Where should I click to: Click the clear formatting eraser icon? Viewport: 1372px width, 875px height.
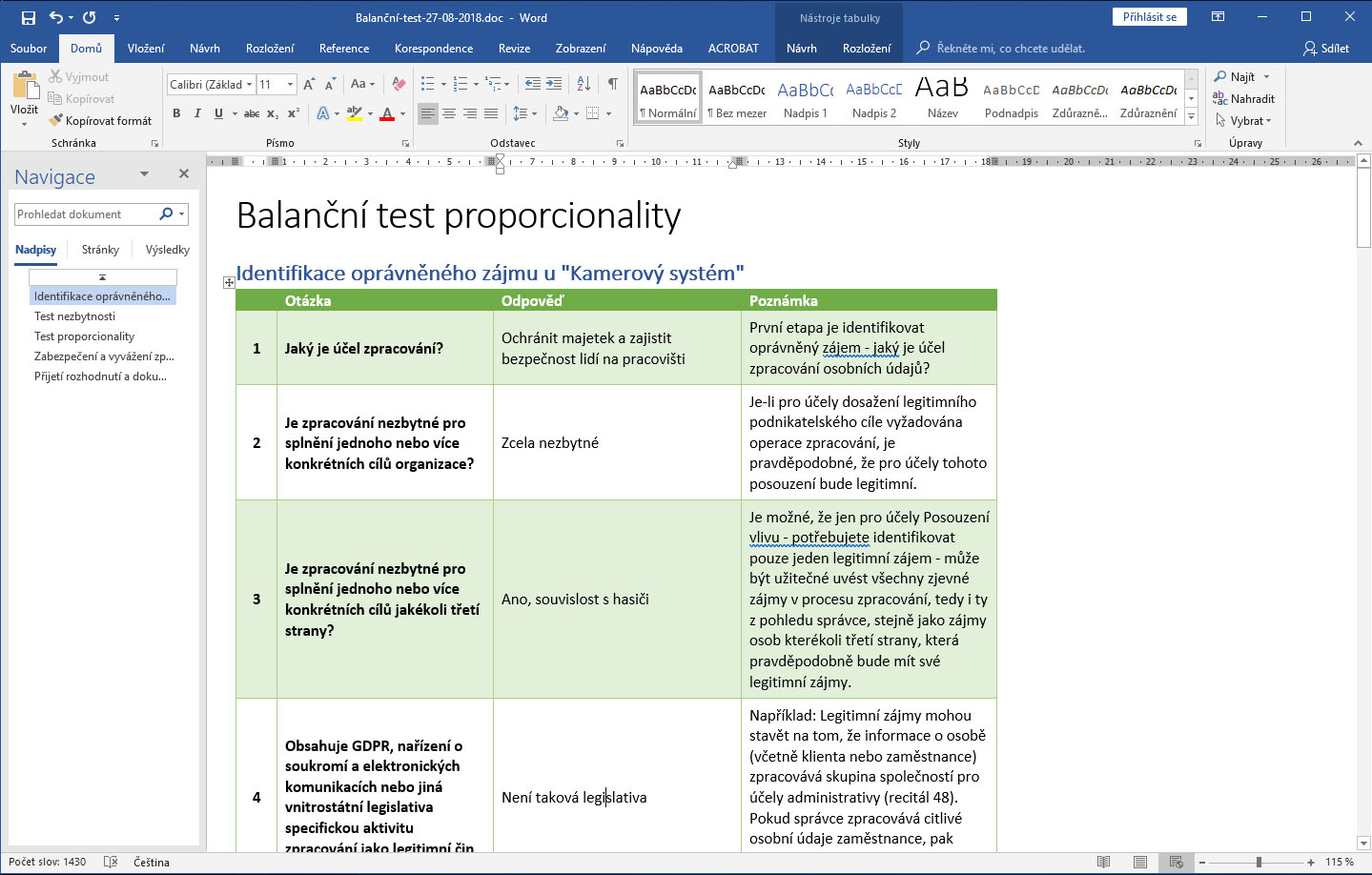click(399, 84)
